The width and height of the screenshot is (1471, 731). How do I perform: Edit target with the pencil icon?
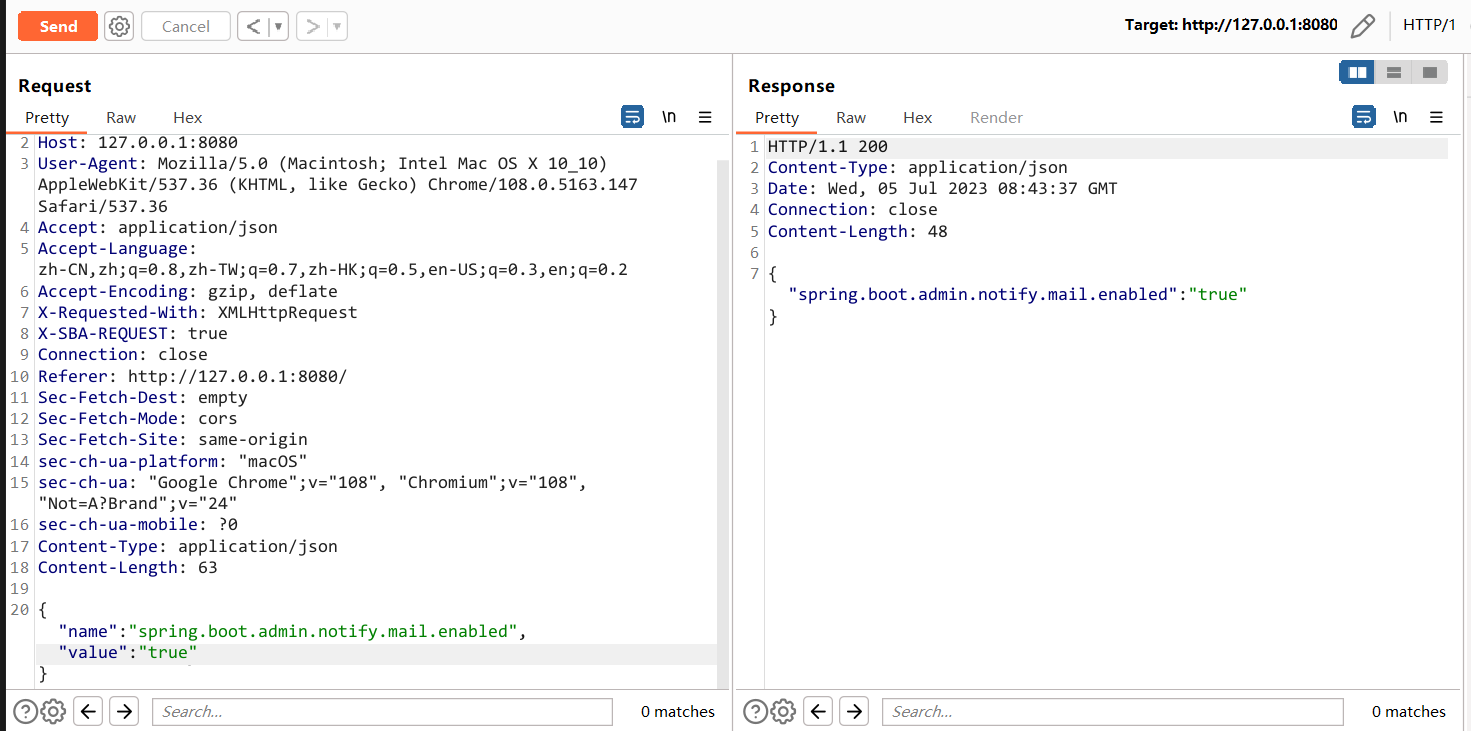(x=1362, y=26)
